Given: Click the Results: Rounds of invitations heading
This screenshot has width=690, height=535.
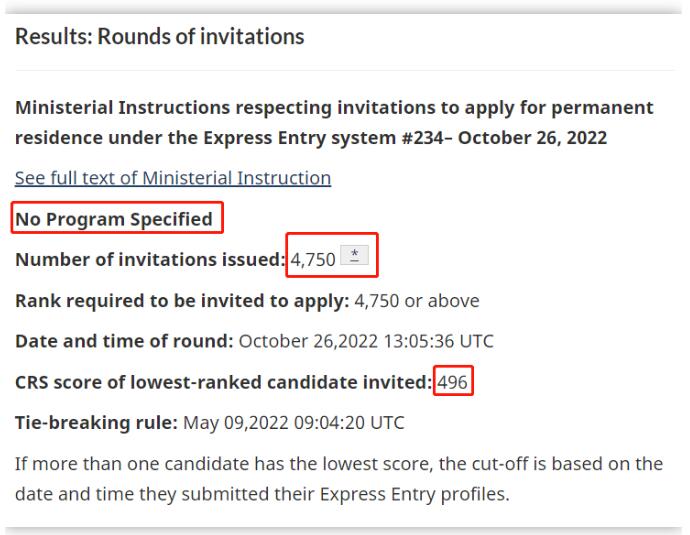Looking at the screenshot, I should (x=160, y=36).
